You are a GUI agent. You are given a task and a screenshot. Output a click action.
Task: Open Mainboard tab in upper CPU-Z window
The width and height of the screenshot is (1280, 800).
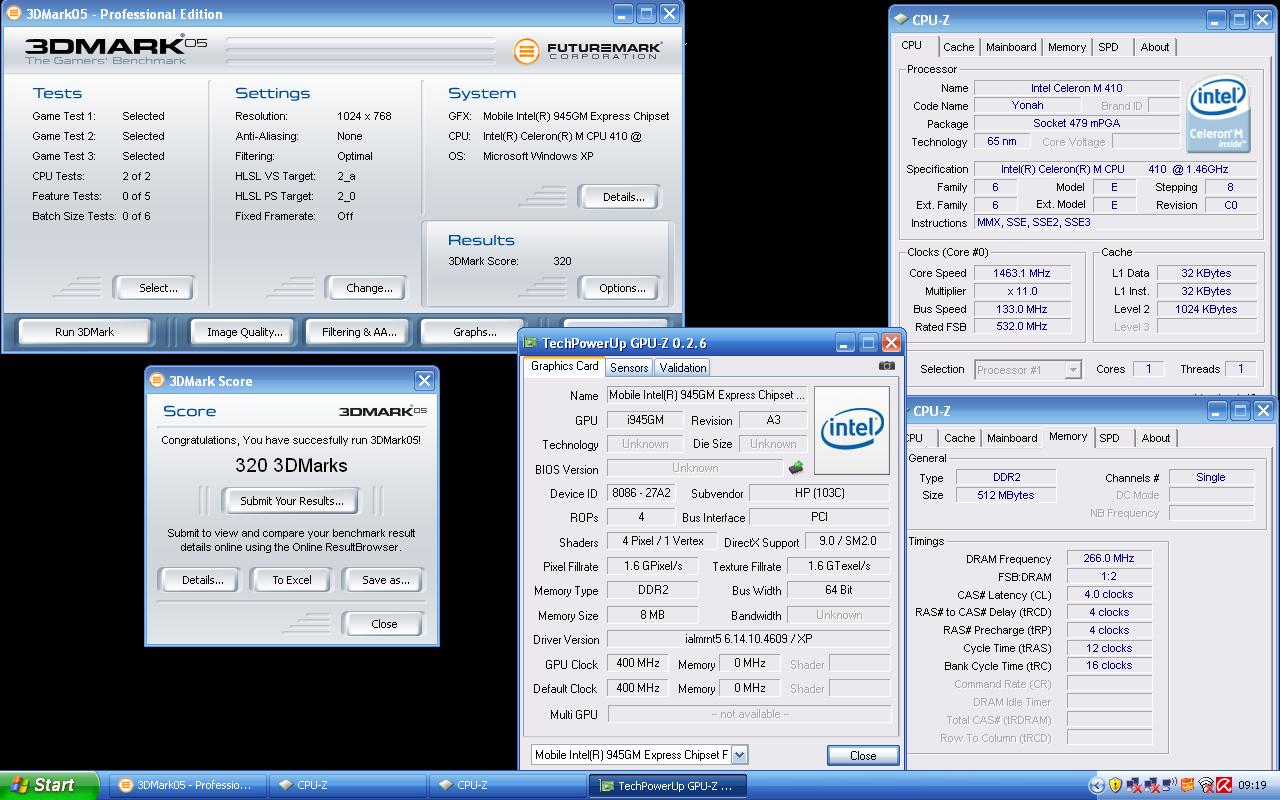click(1011, 47)
